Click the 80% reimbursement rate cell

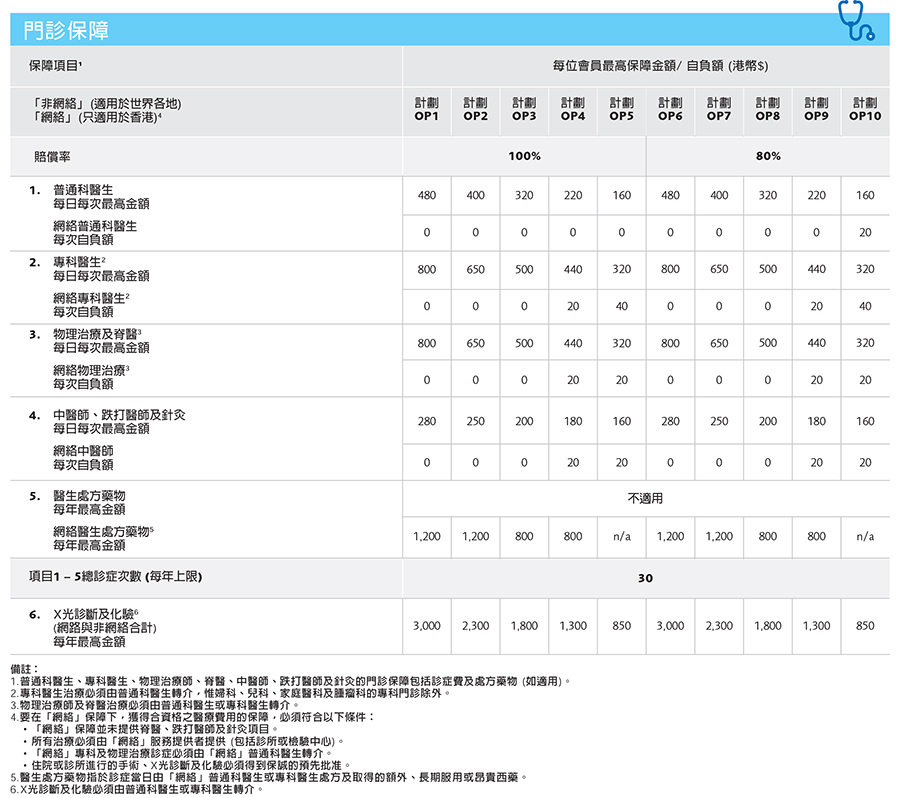768,156
